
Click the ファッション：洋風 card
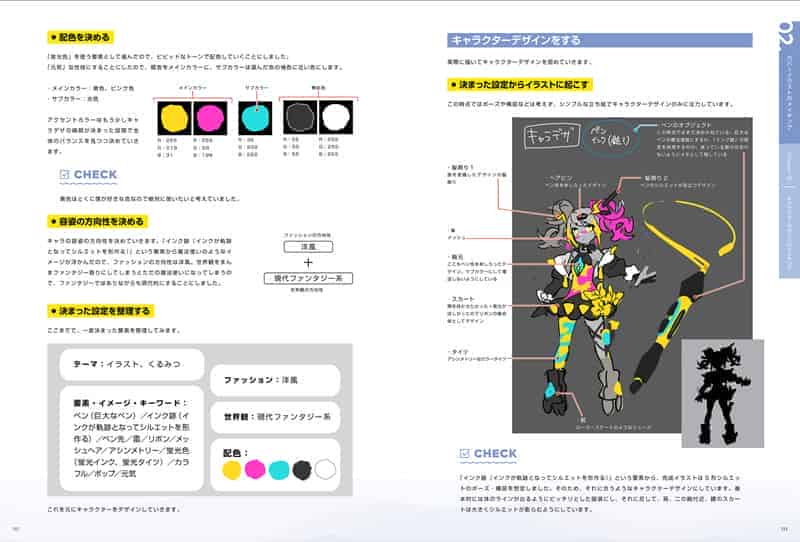tap(275, 380)
